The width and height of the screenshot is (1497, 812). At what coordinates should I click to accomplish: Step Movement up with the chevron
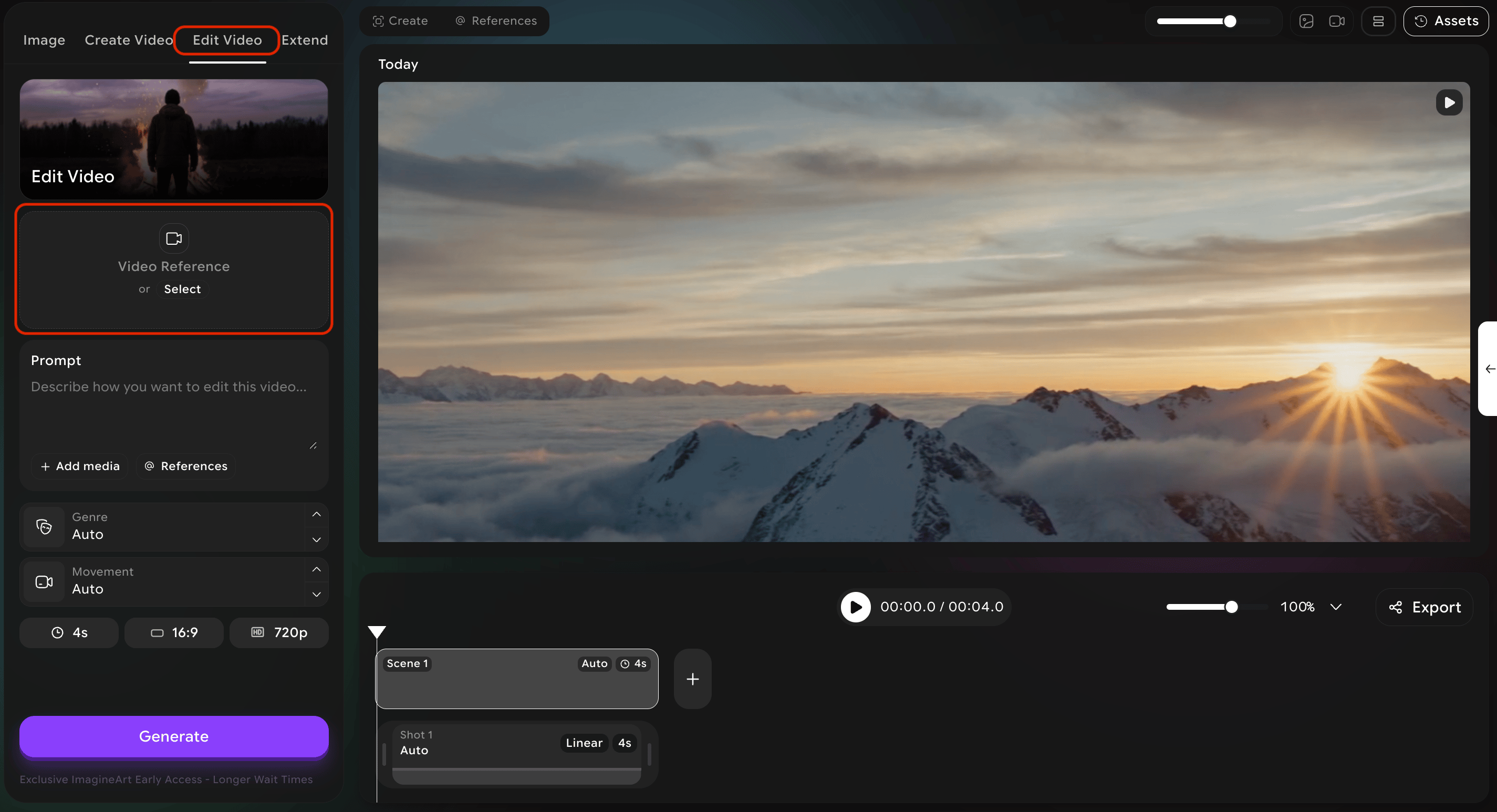(316, 570)
